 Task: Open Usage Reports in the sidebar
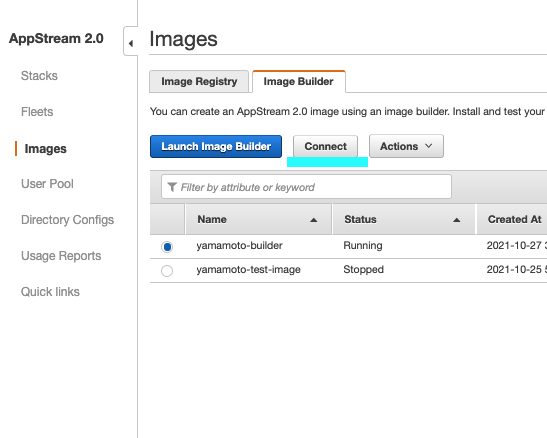[x=61, y=256]
